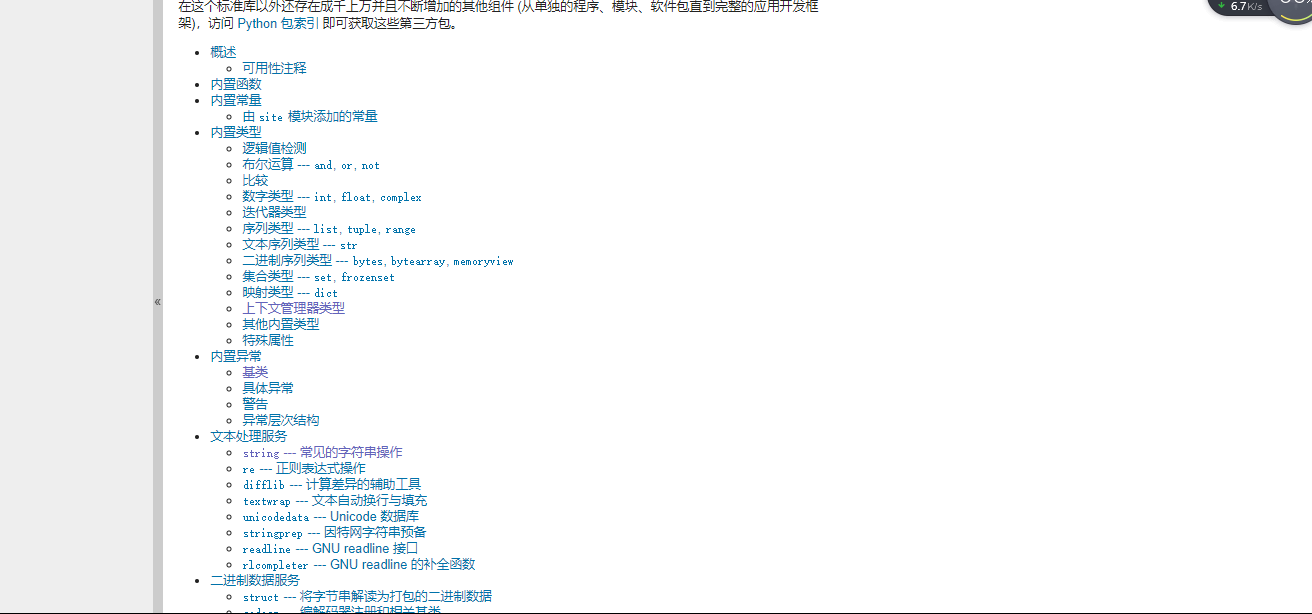
Task: Open 由 site 模块添加的常量
Action: tap(310, 116)
